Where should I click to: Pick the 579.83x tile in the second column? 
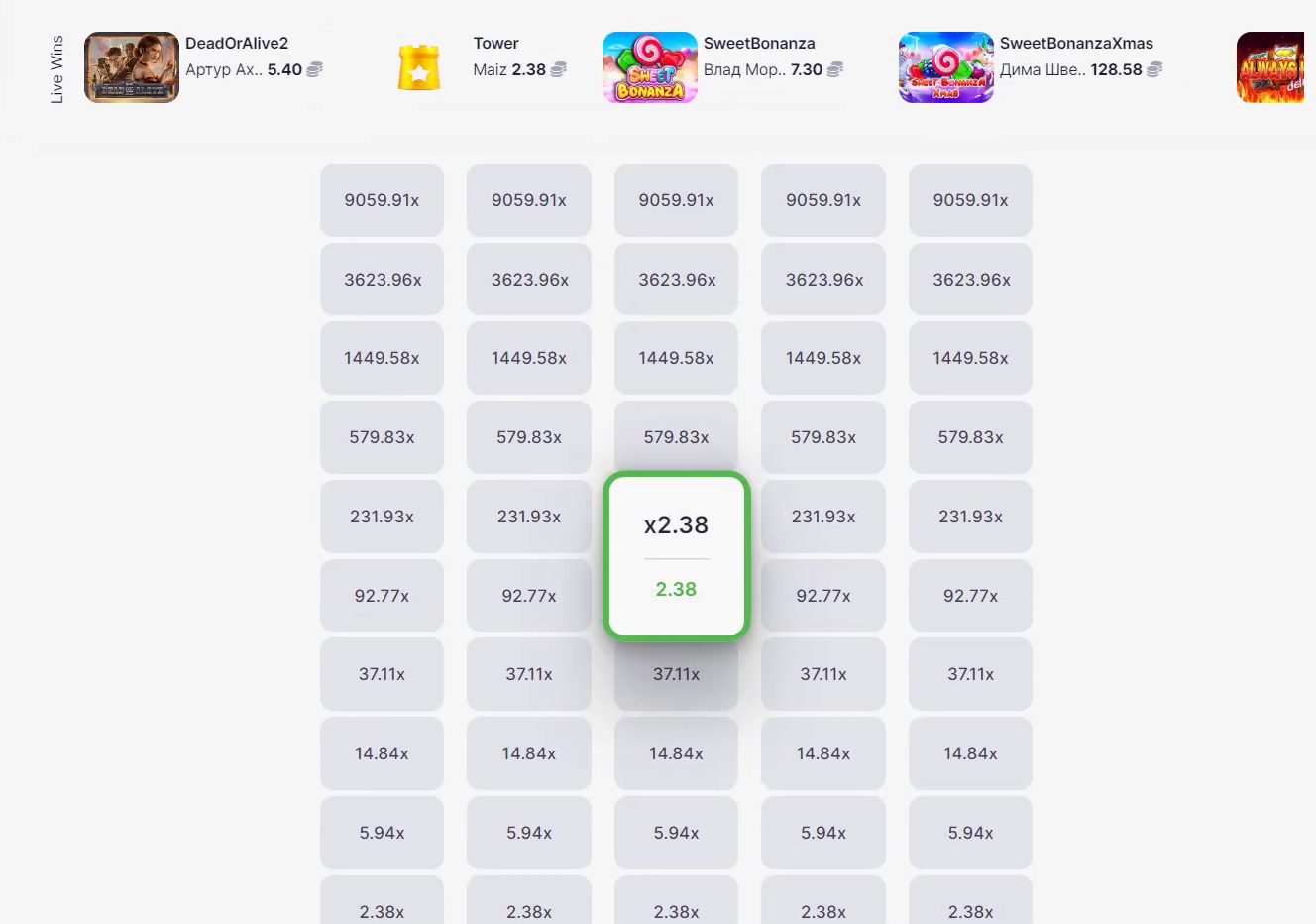pyautogui.click(x=529, y=437)
